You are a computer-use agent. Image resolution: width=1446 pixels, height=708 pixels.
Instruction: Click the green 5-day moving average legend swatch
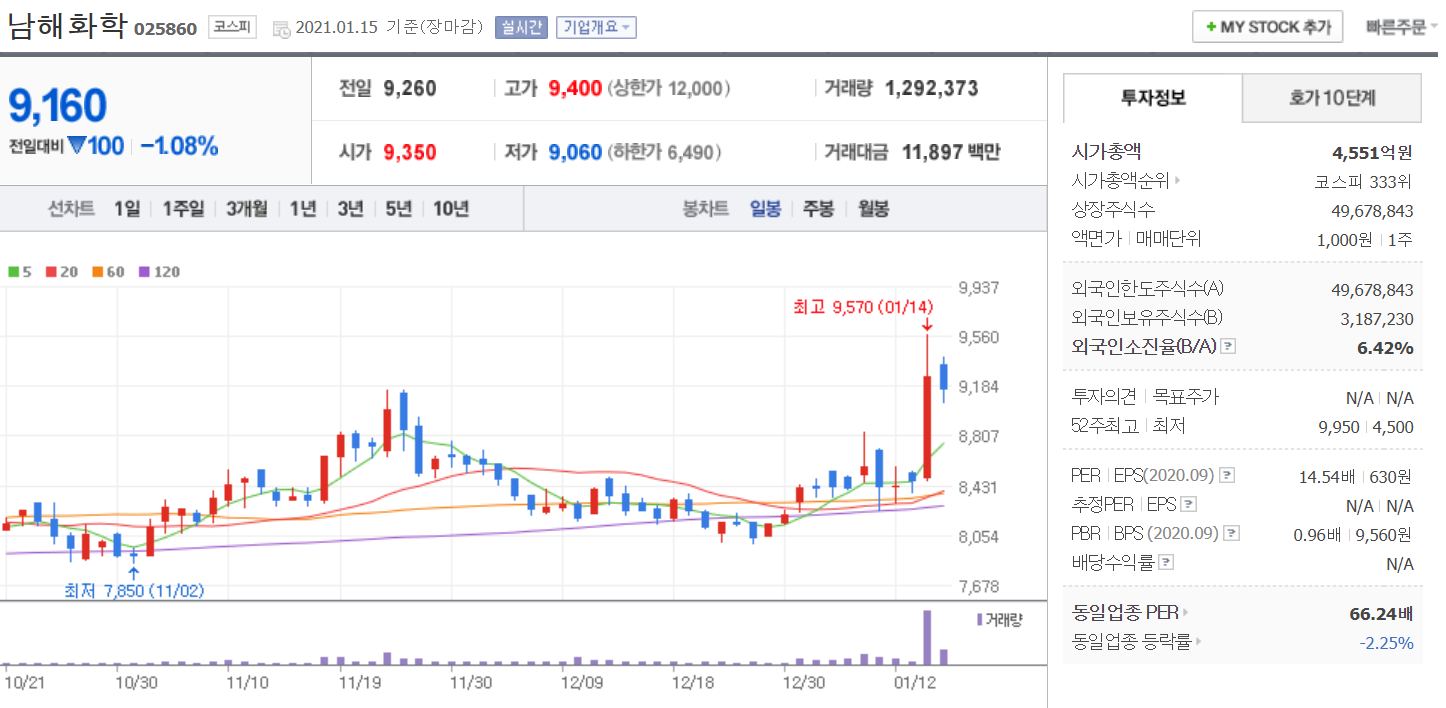click(13, 271)
